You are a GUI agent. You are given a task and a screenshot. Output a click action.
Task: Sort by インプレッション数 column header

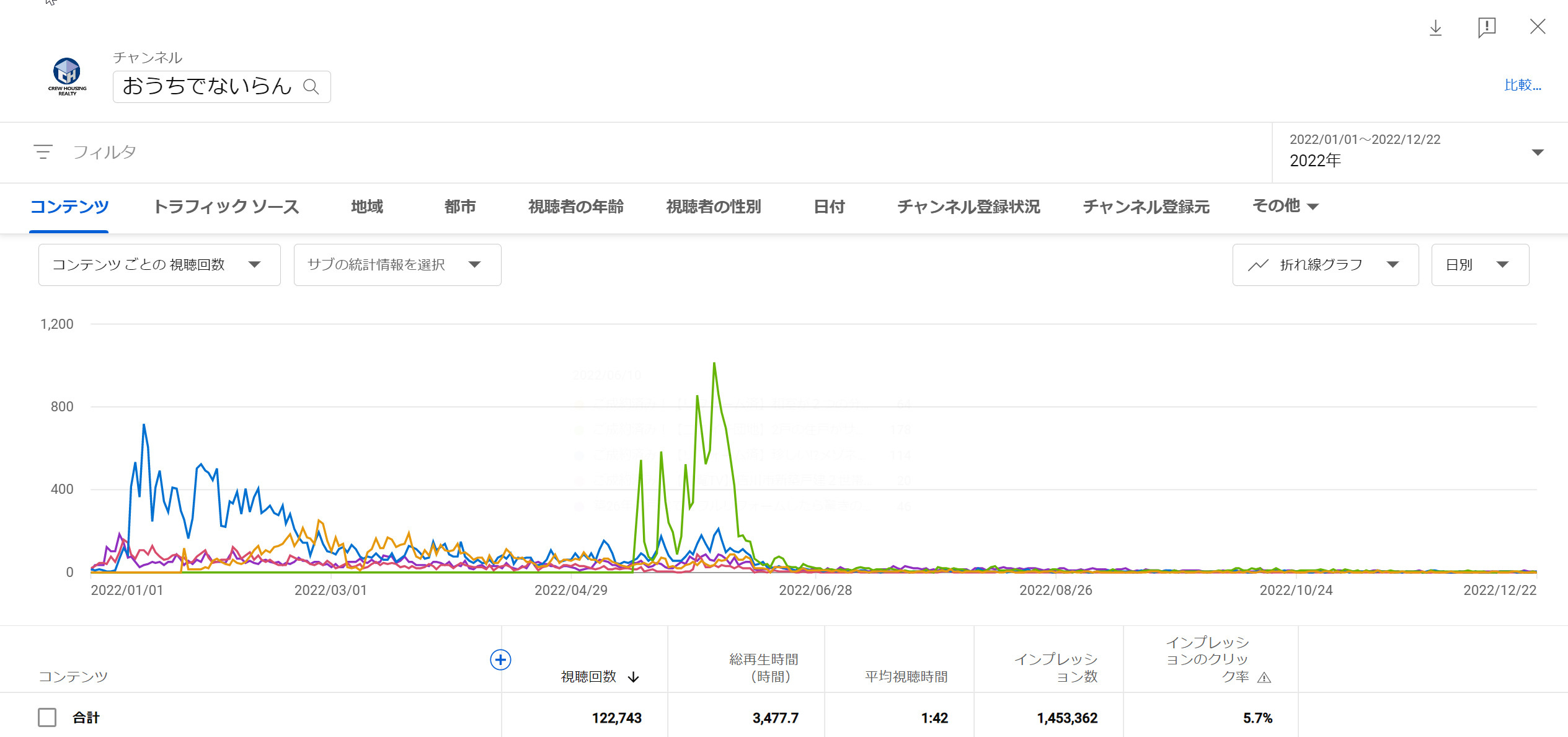1056,668
